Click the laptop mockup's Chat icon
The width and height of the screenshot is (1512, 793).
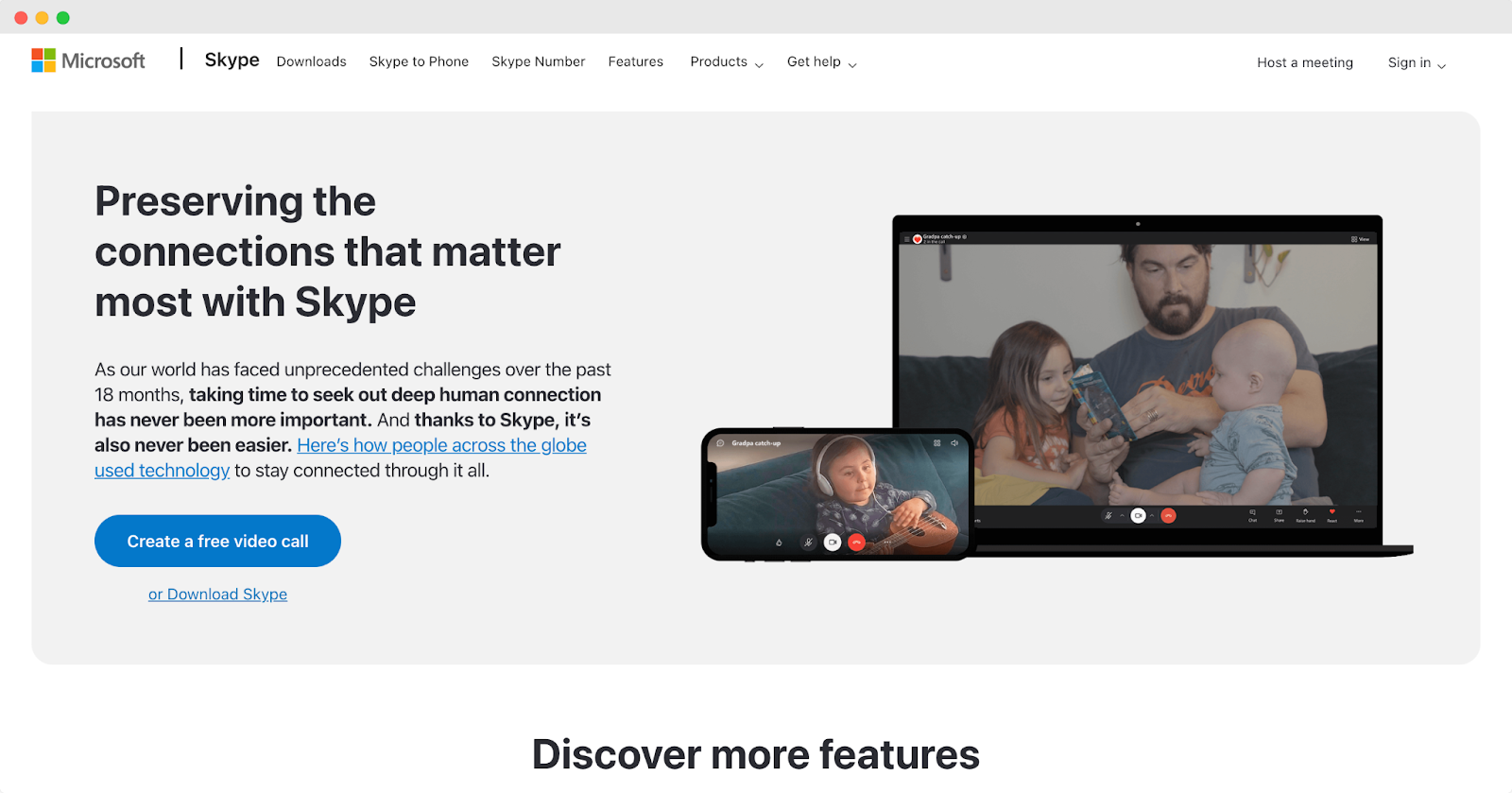click(x=1252, y=514)
